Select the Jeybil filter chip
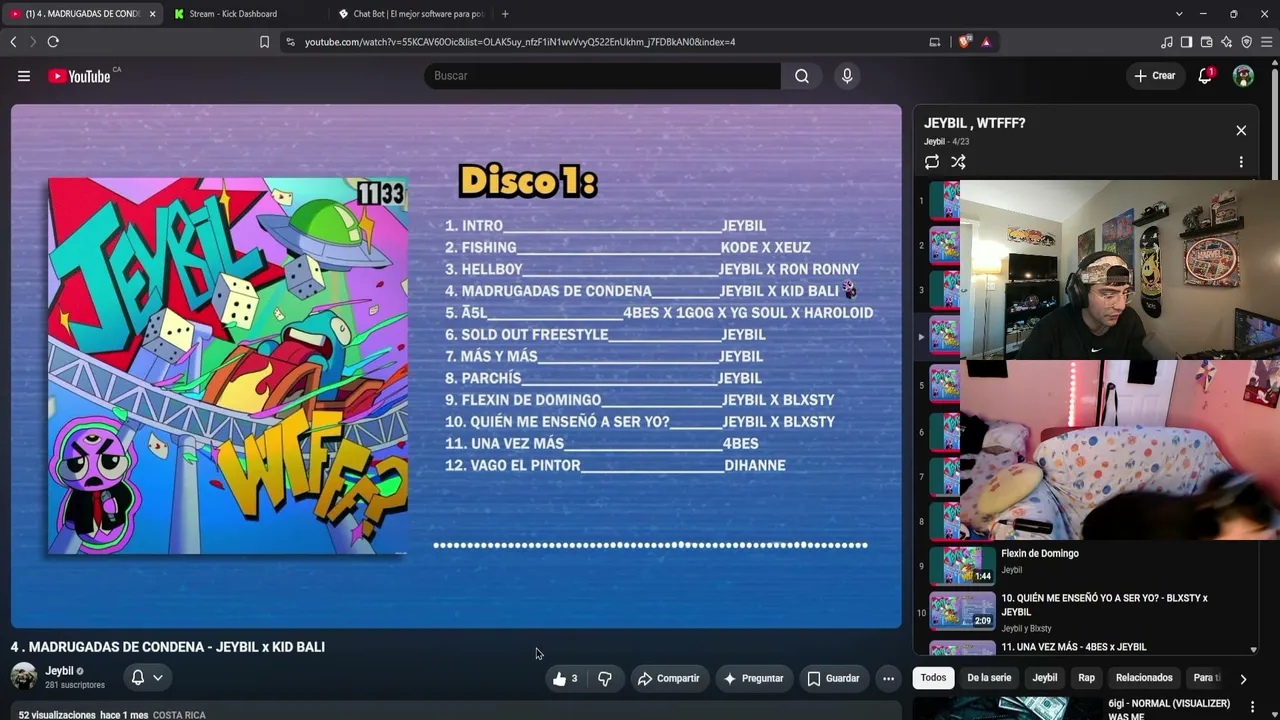 (1045, 678)
